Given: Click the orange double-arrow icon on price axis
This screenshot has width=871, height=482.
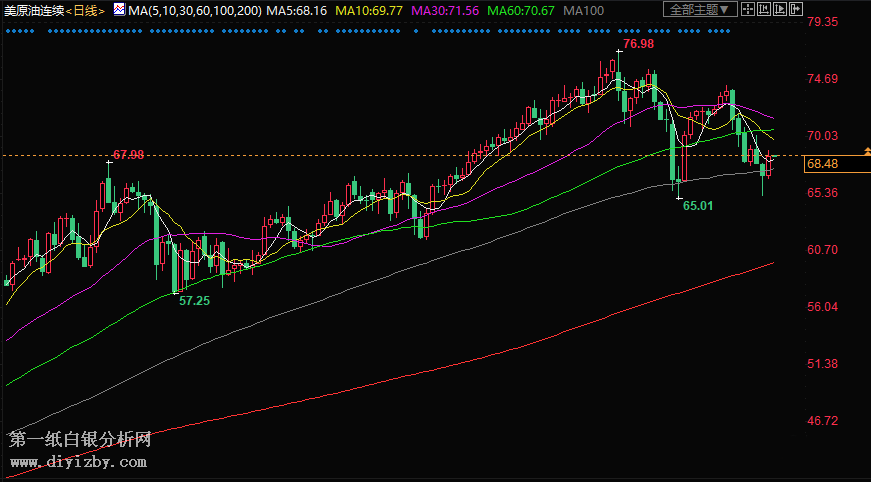Looking at the screenshot, I should (866, 151).
